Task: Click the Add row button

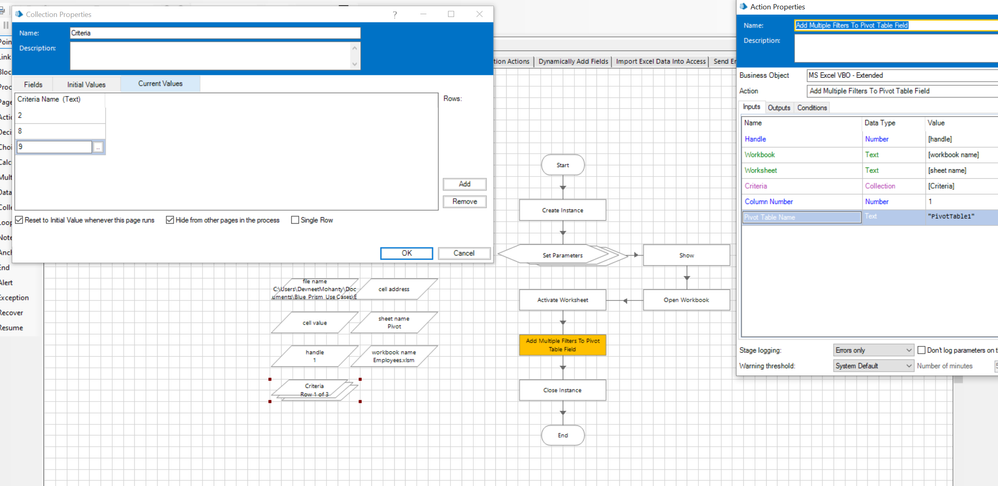Action: tap(464, 184)
